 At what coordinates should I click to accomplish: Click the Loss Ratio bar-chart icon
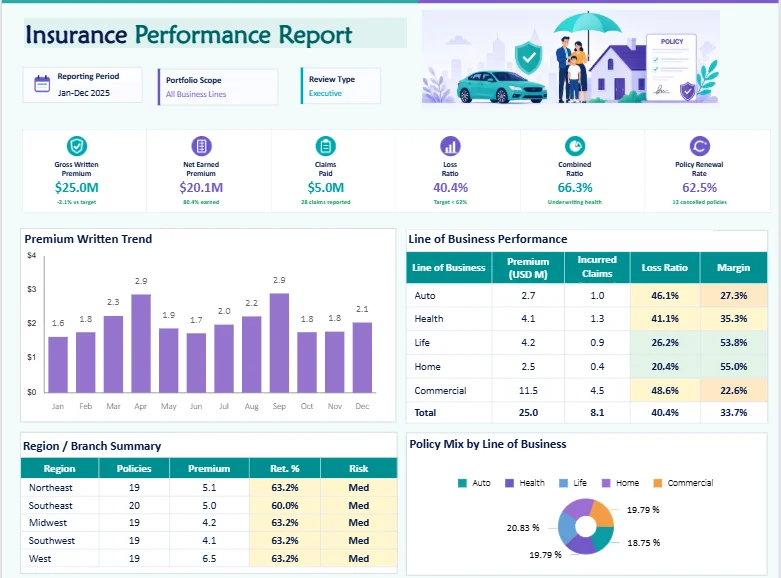pyautogui.click(x=450, y=146)
